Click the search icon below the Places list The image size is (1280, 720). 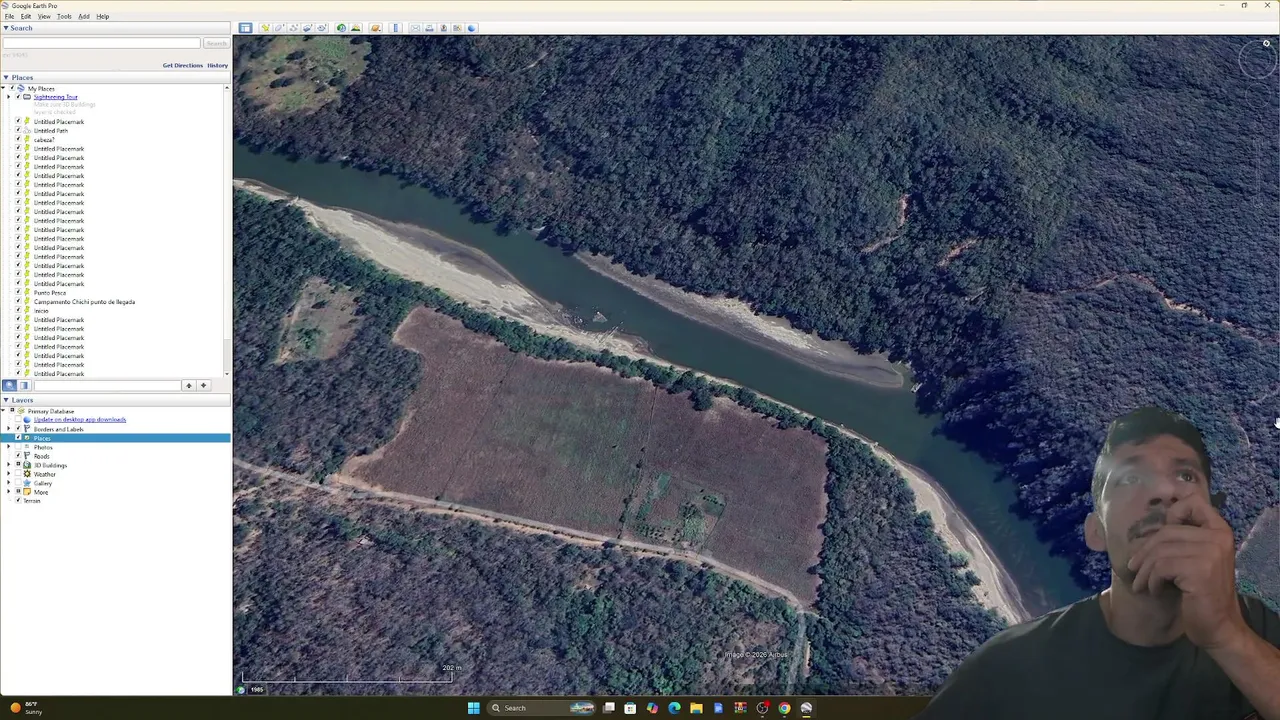(x=9, y=385)
